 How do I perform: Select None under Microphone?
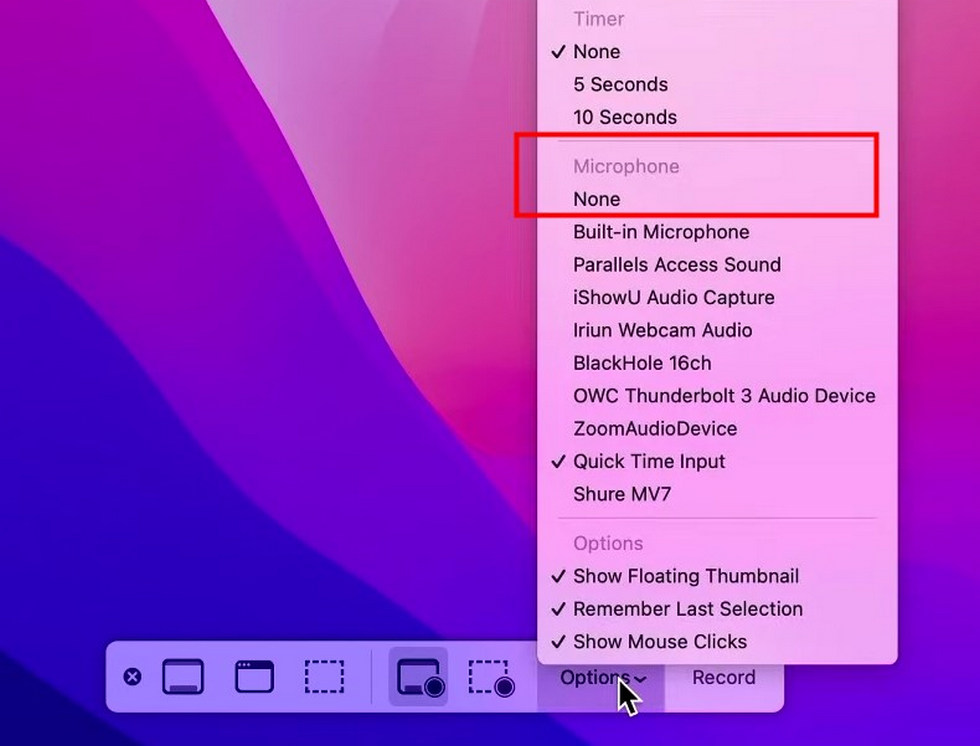pyautogui.click(x=596, y=198)
